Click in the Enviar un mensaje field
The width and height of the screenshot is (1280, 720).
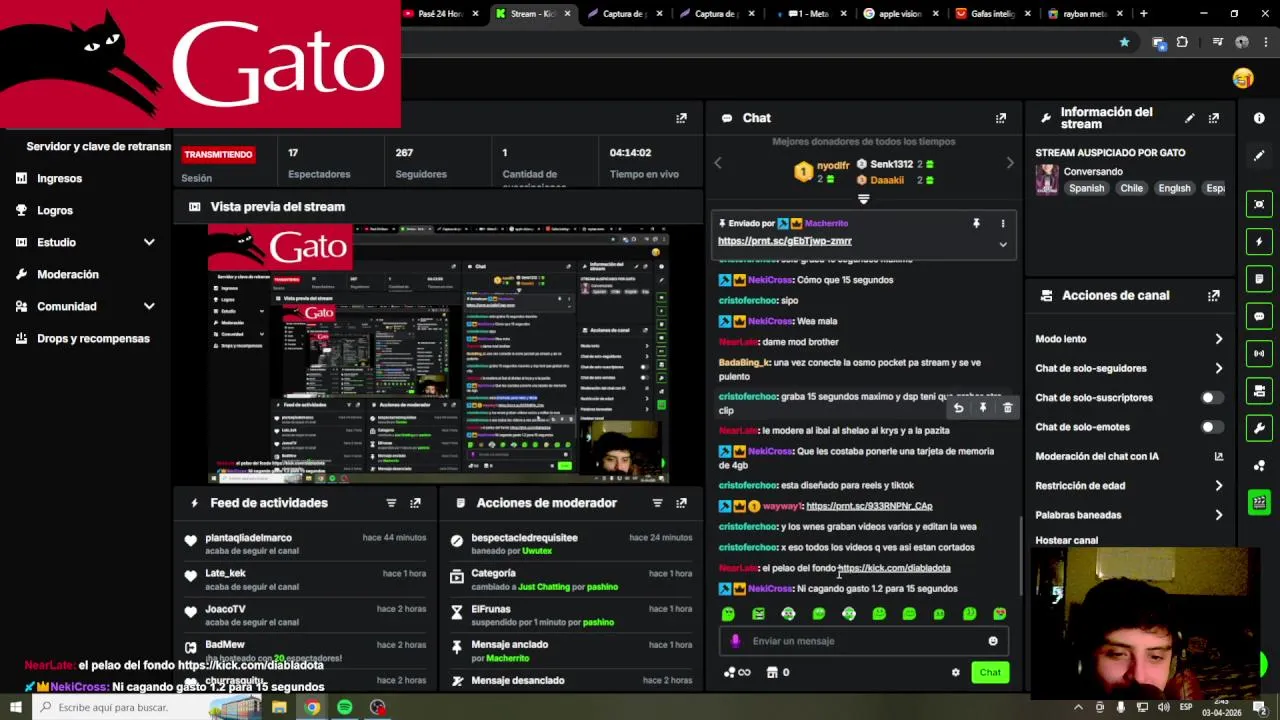862,641
